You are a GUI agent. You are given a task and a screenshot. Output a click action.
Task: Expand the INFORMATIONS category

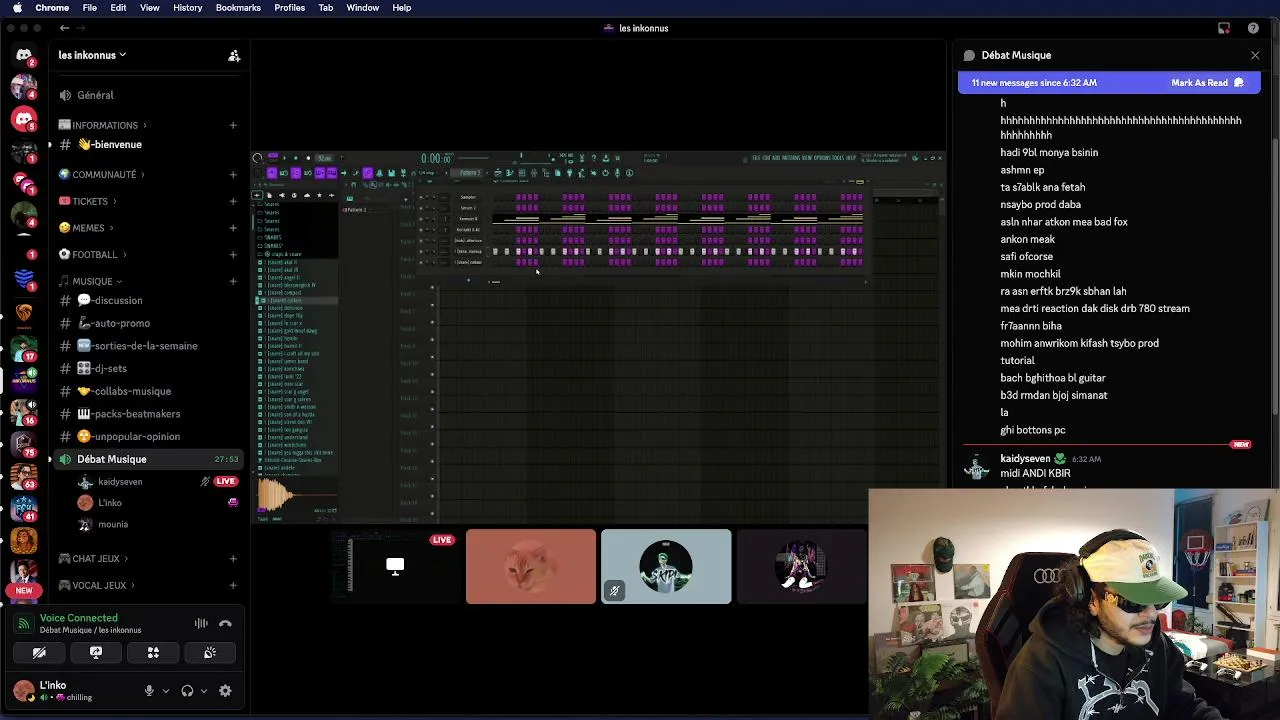[103, 125]
